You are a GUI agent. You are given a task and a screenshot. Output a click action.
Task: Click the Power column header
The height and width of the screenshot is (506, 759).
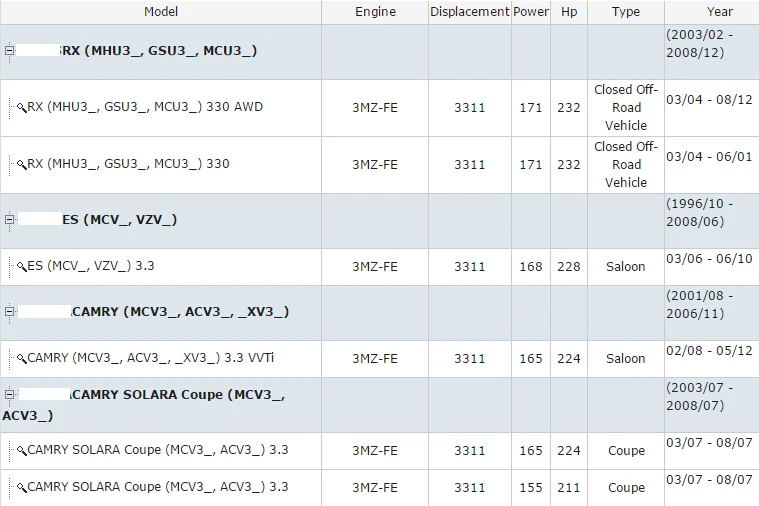pos(531,12)
